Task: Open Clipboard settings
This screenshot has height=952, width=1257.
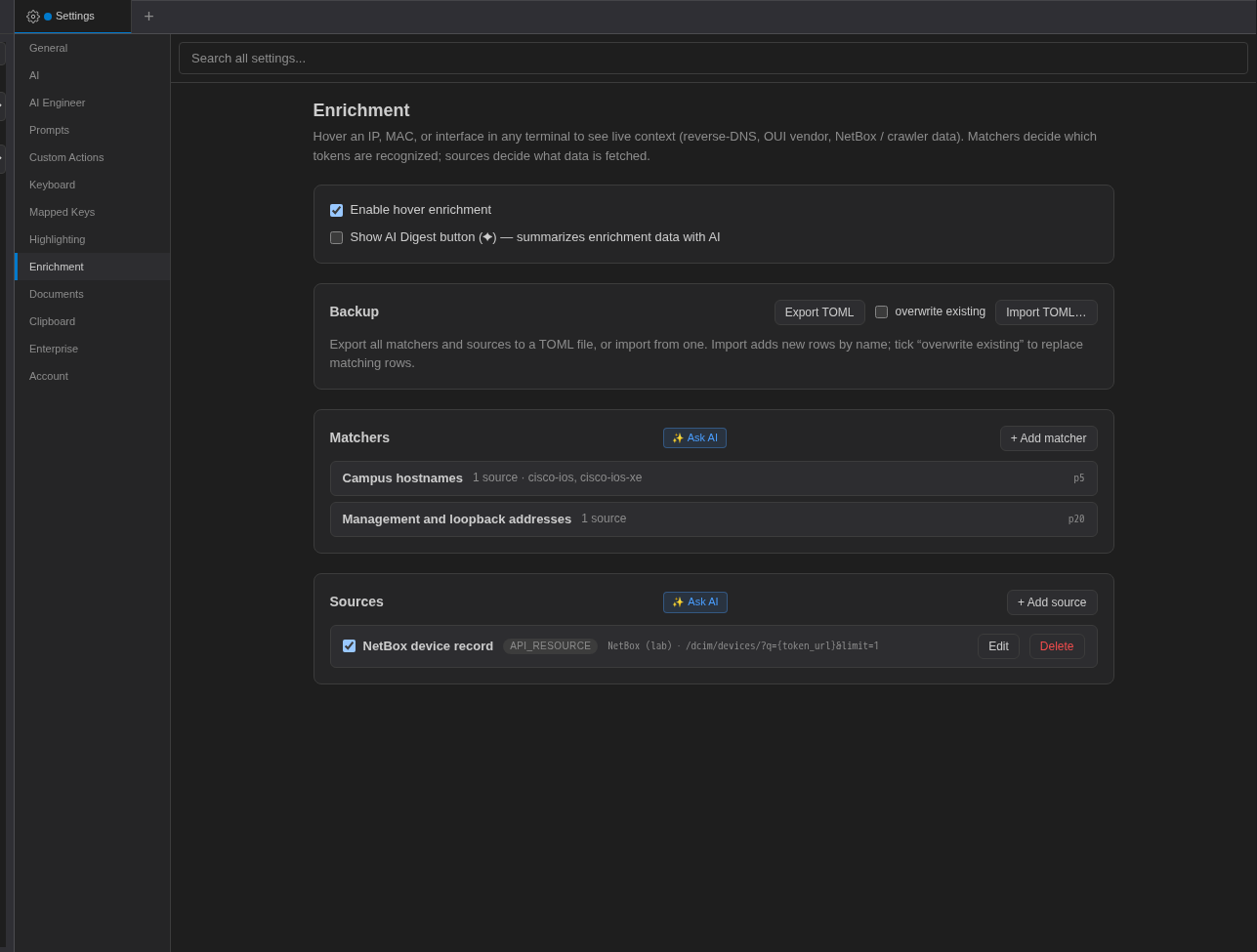Action: [92, 321]
